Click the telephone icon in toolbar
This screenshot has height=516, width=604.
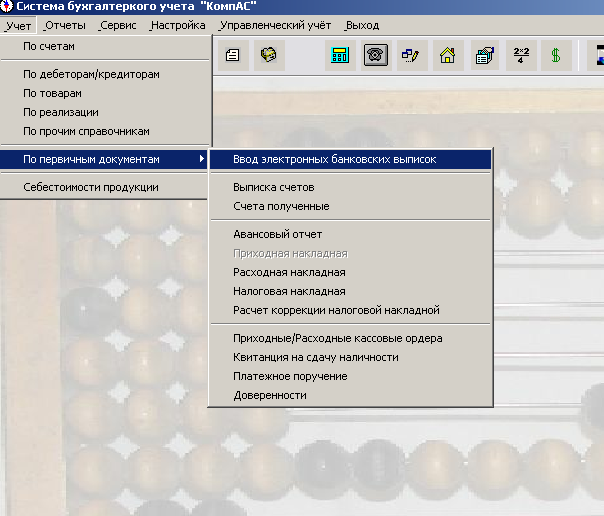[x=376, y=55]
